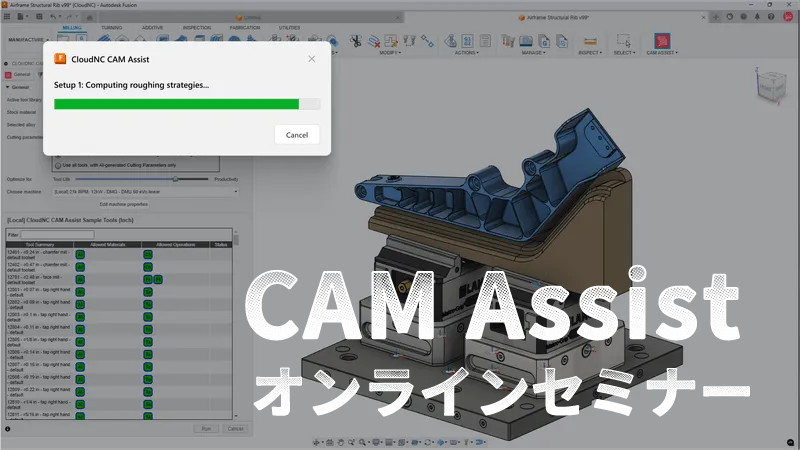Image resolution: width=800 pixels, height=450 pixels.
Task: Click the Save icon
Action: tap(39, 17)
